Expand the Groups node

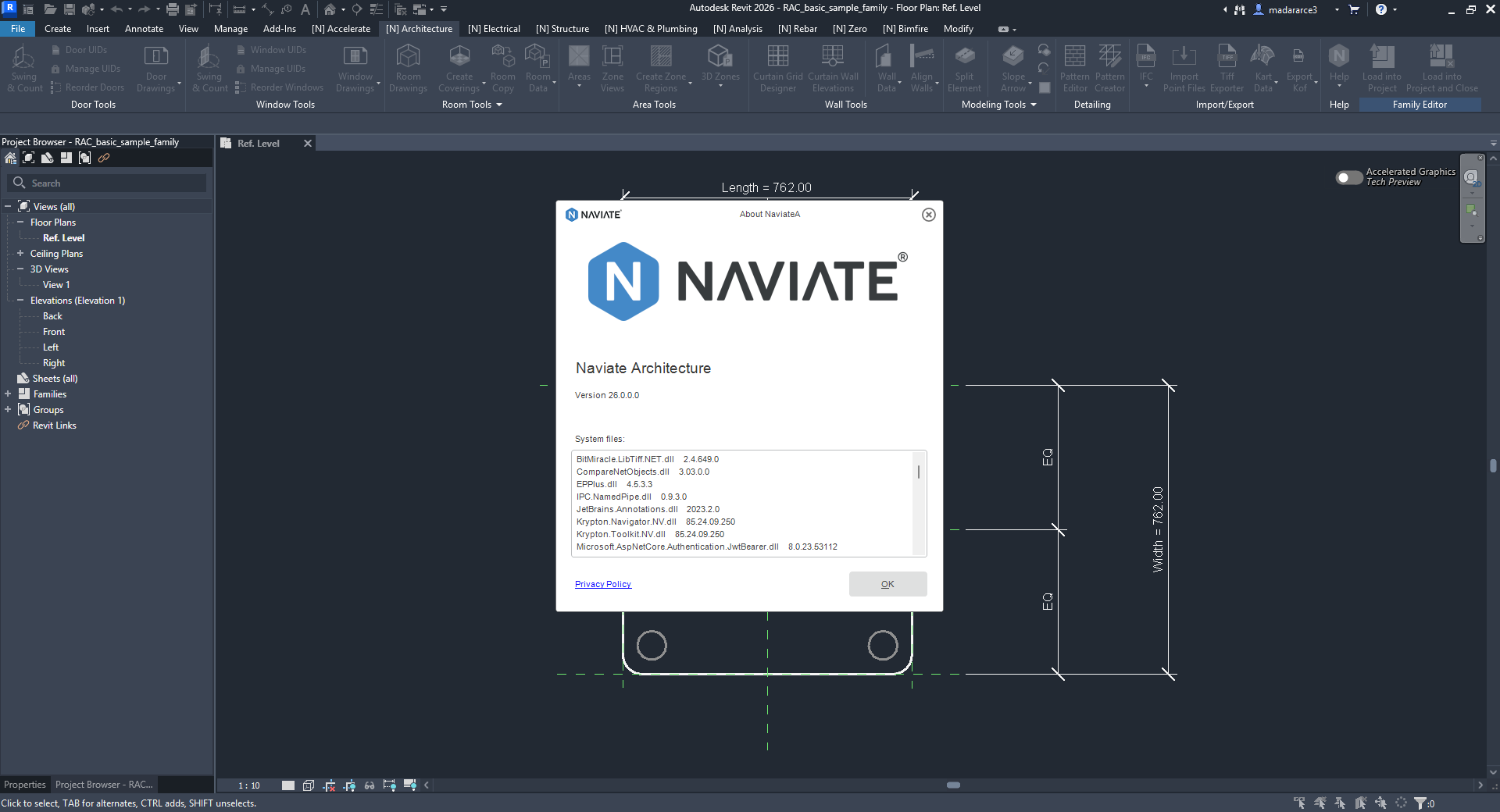pos(8,410)
